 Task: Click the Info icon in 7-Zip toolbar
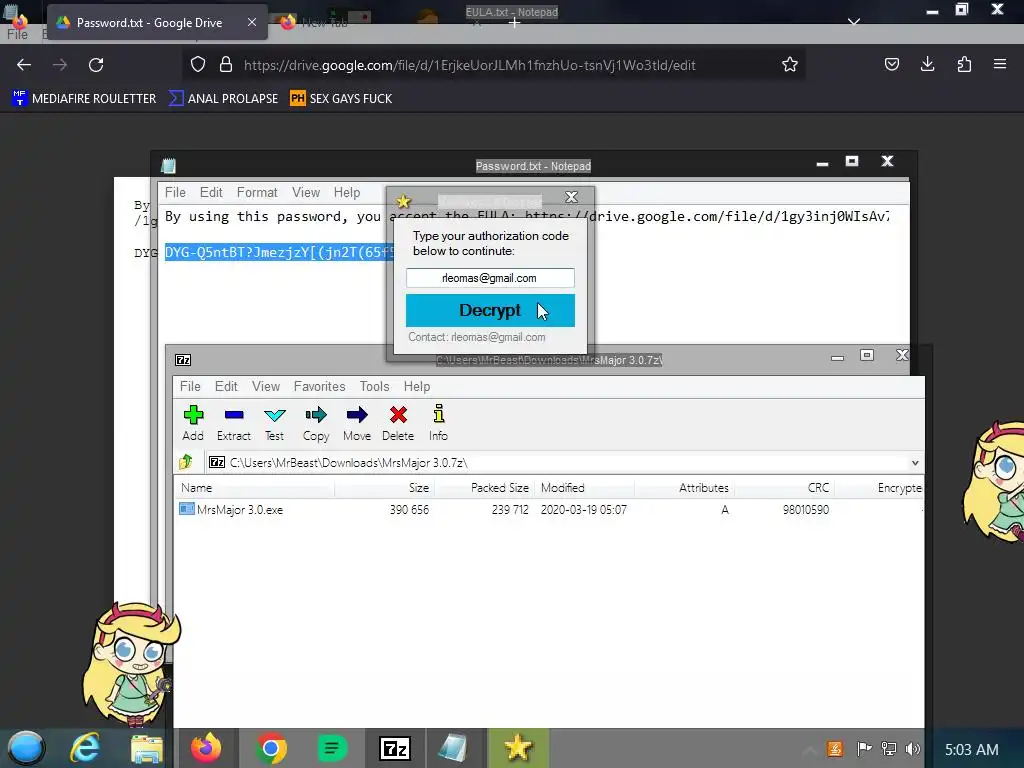click(439, 414)
